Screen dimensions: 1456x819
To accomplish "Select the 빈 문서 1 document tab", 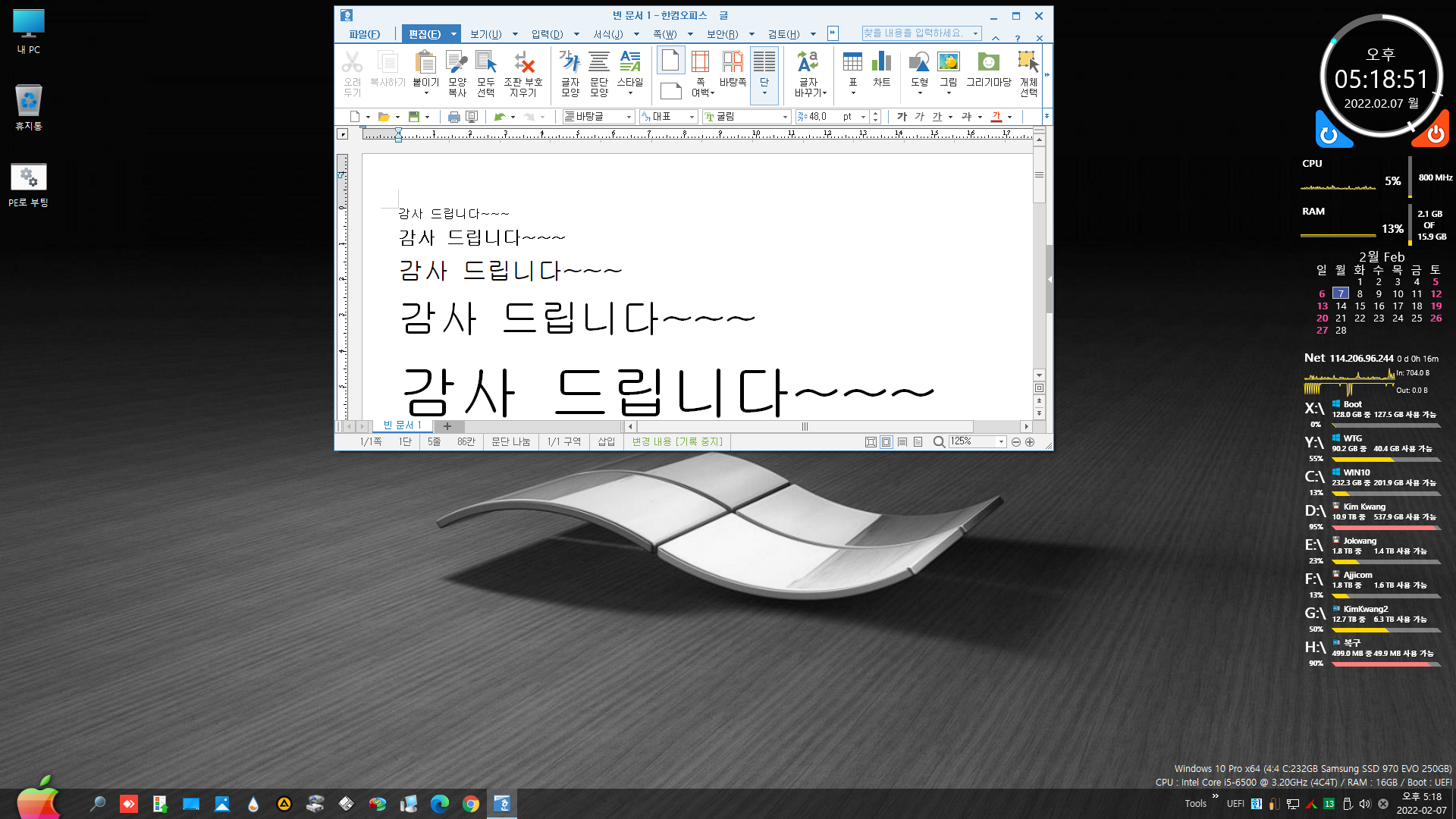I will pos(402,425).
